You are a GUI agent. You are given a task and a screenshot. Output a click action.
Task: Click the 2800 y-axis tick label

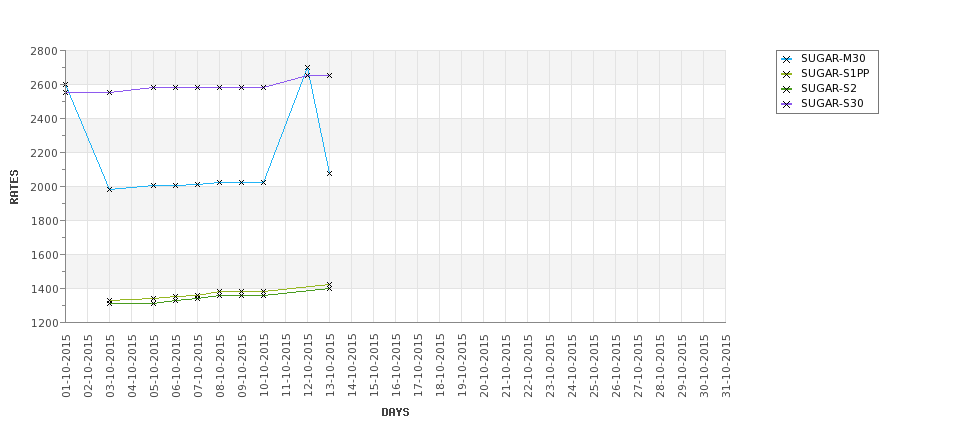pyautogui.click(x=44, y=51)
